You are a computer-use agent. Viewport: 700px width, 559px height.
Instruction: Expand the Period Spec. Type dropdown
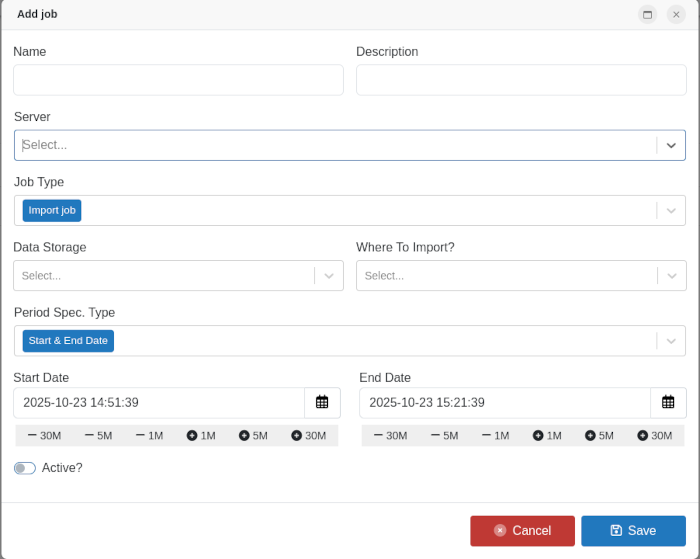671,341
